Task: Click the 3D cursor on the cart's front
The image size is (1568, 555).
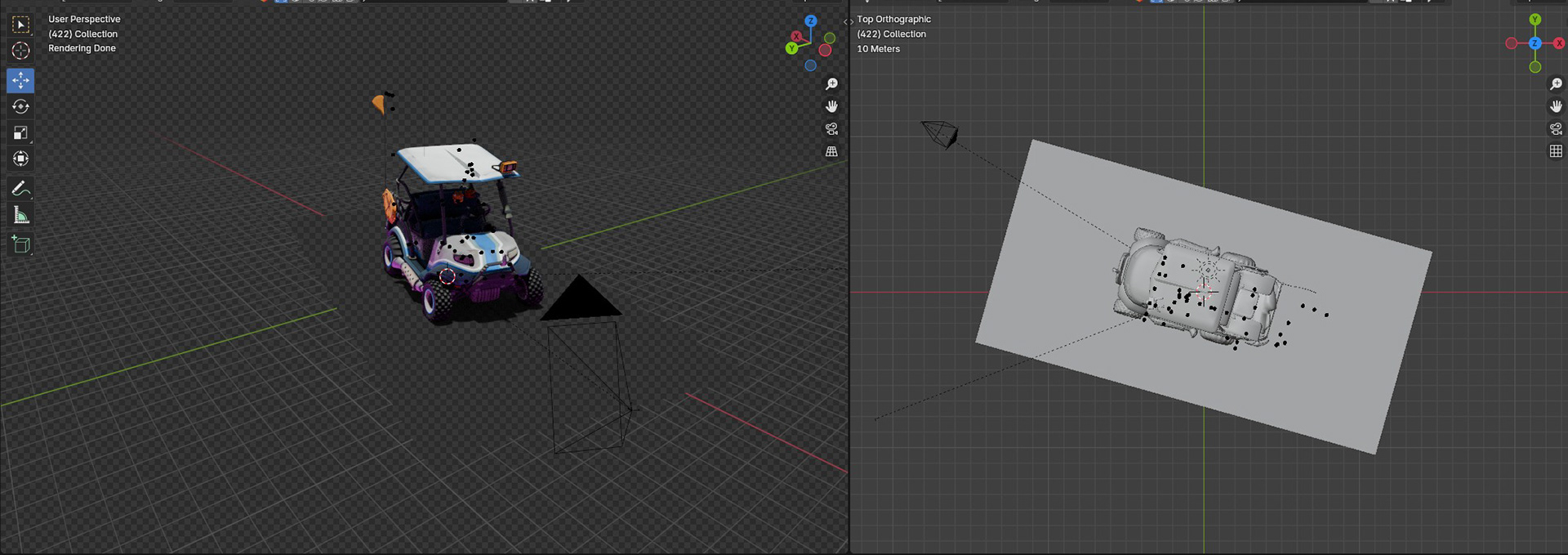Action: click(447, 276)
